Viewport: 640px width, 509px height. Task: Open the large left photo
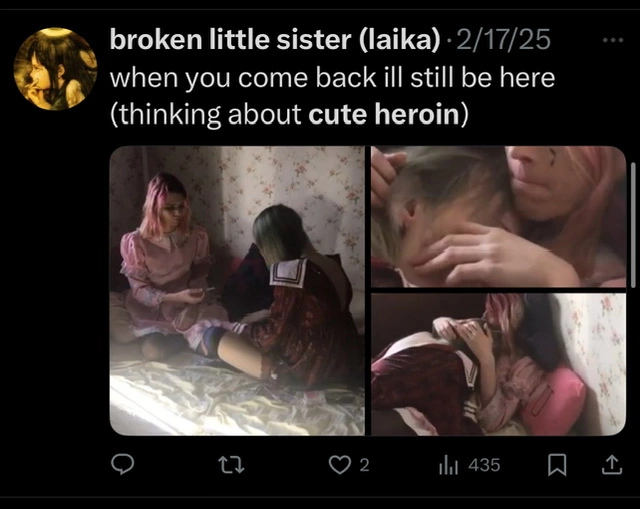237,291
